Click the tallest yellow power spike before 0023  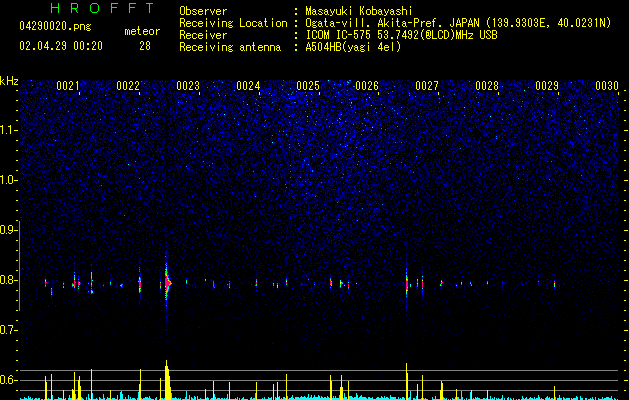point(167,380)
